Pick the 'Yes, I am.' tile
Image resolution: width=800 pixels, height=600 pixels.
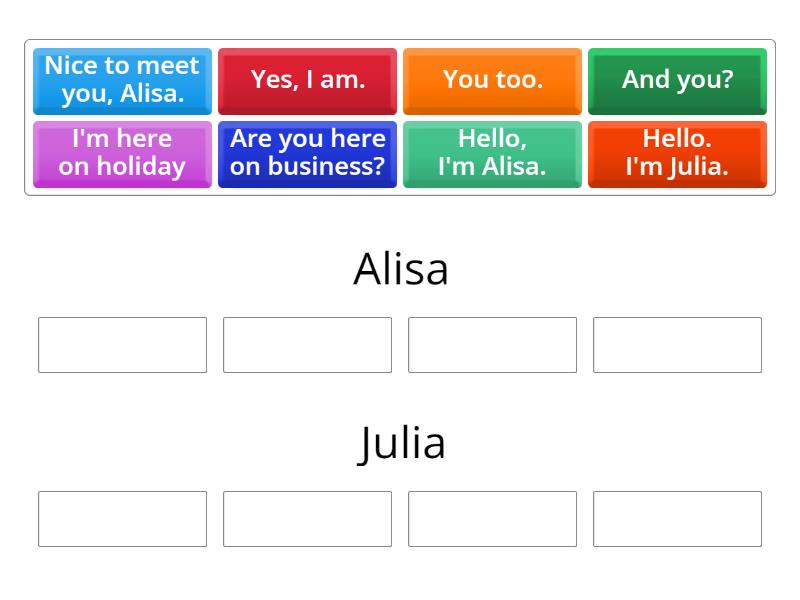[x=307, y=80]
